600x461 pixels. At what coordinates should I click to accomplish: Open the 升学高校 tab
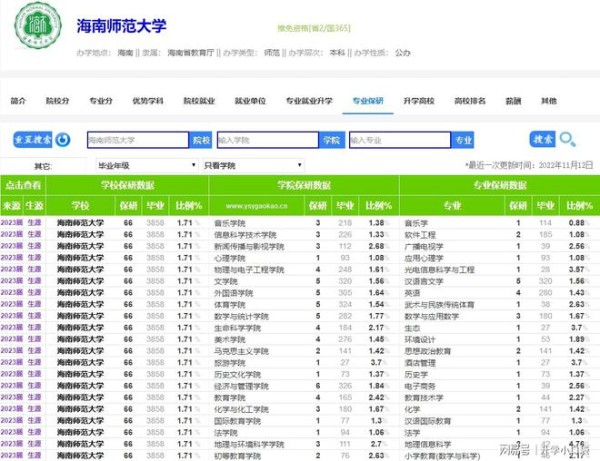(419, 101)
